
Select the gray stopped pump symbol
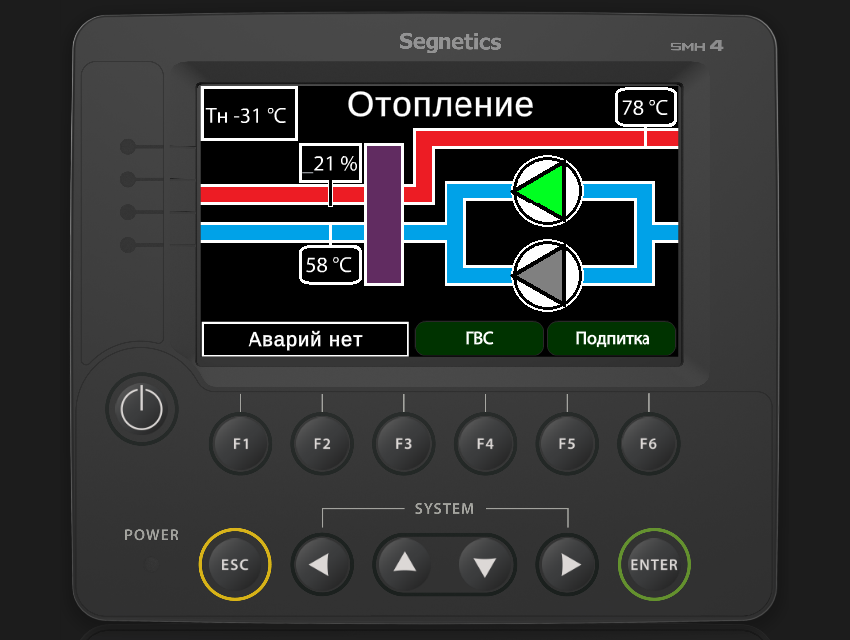click(547, 276)
